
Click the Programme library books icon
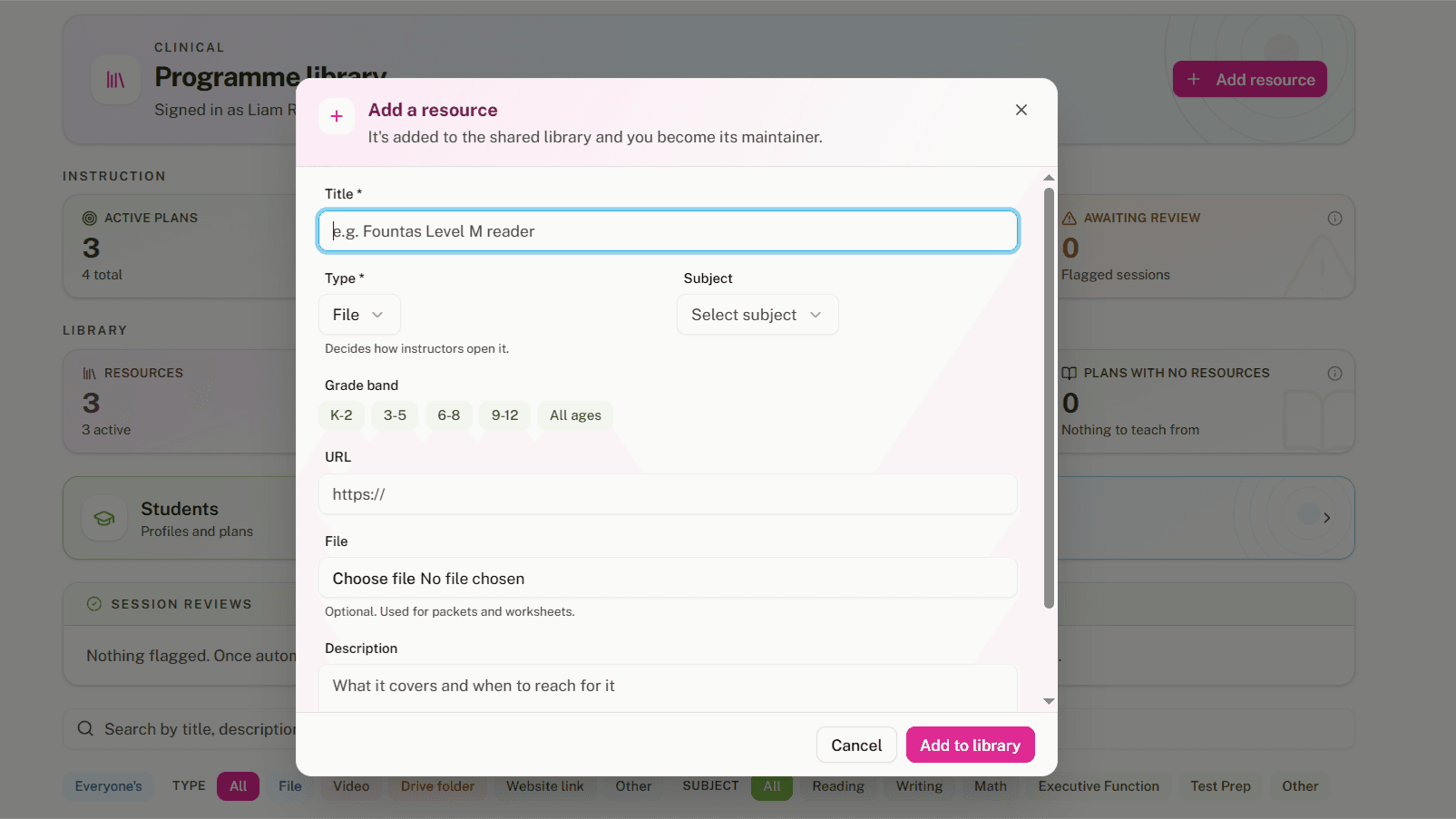115,80
